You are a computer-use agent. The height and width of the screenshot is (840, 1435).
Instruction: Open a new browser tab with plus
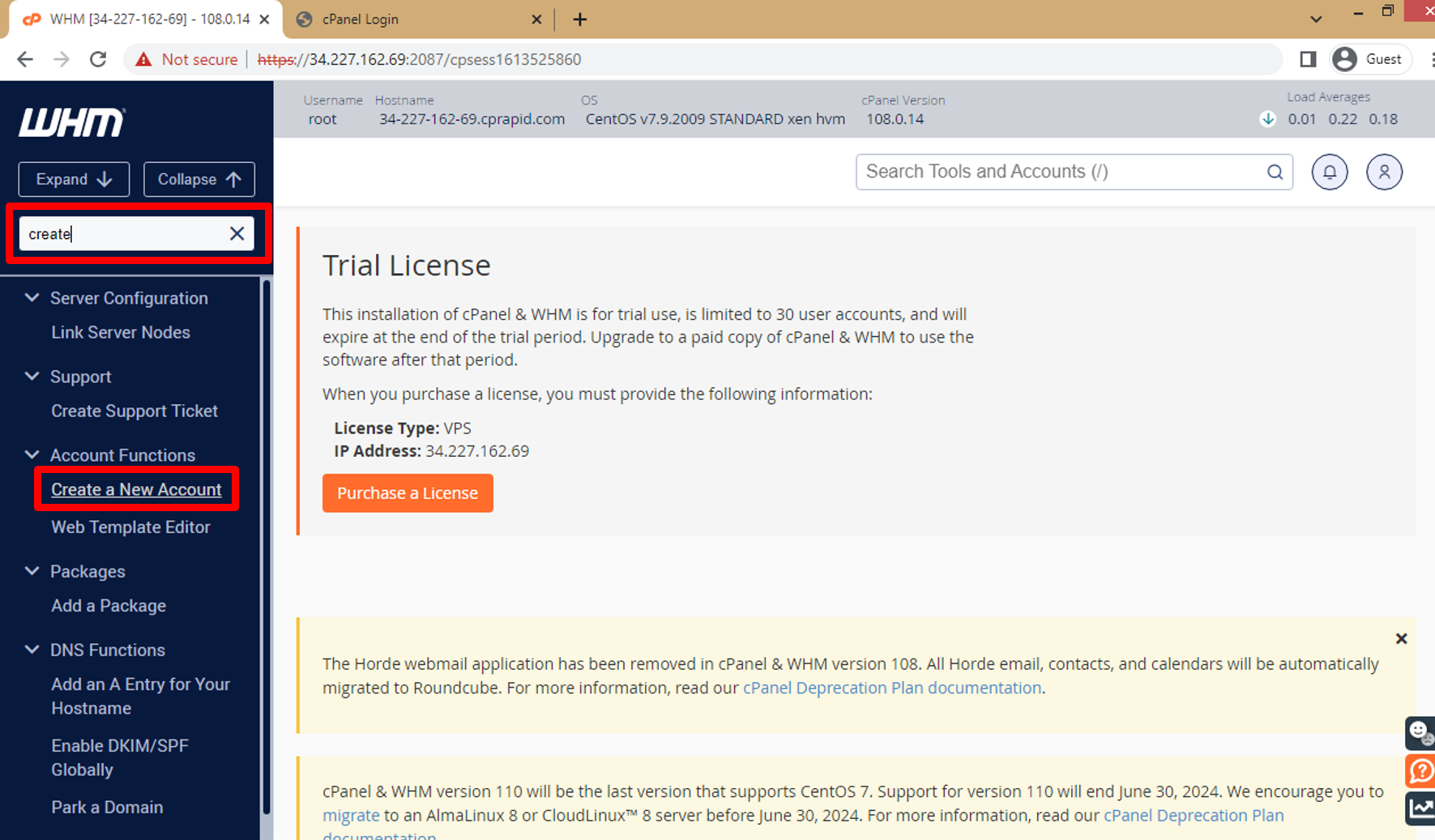tap(579, 19)
